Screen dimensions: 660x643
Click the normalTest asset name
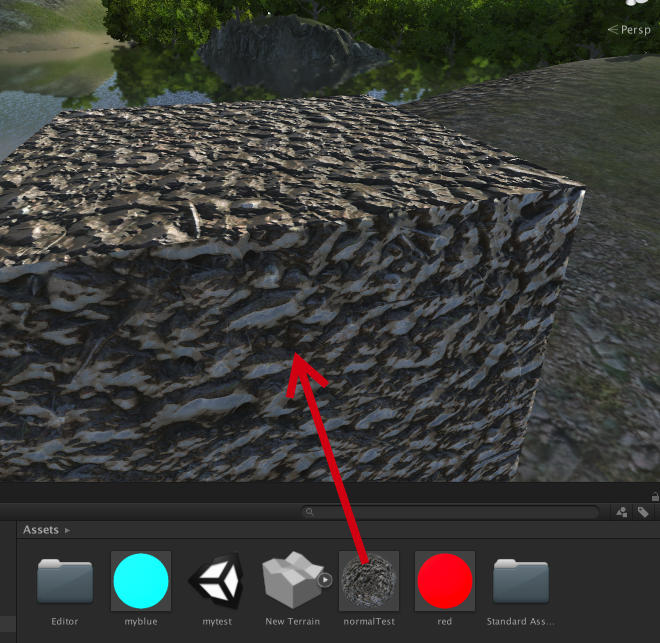369,622
